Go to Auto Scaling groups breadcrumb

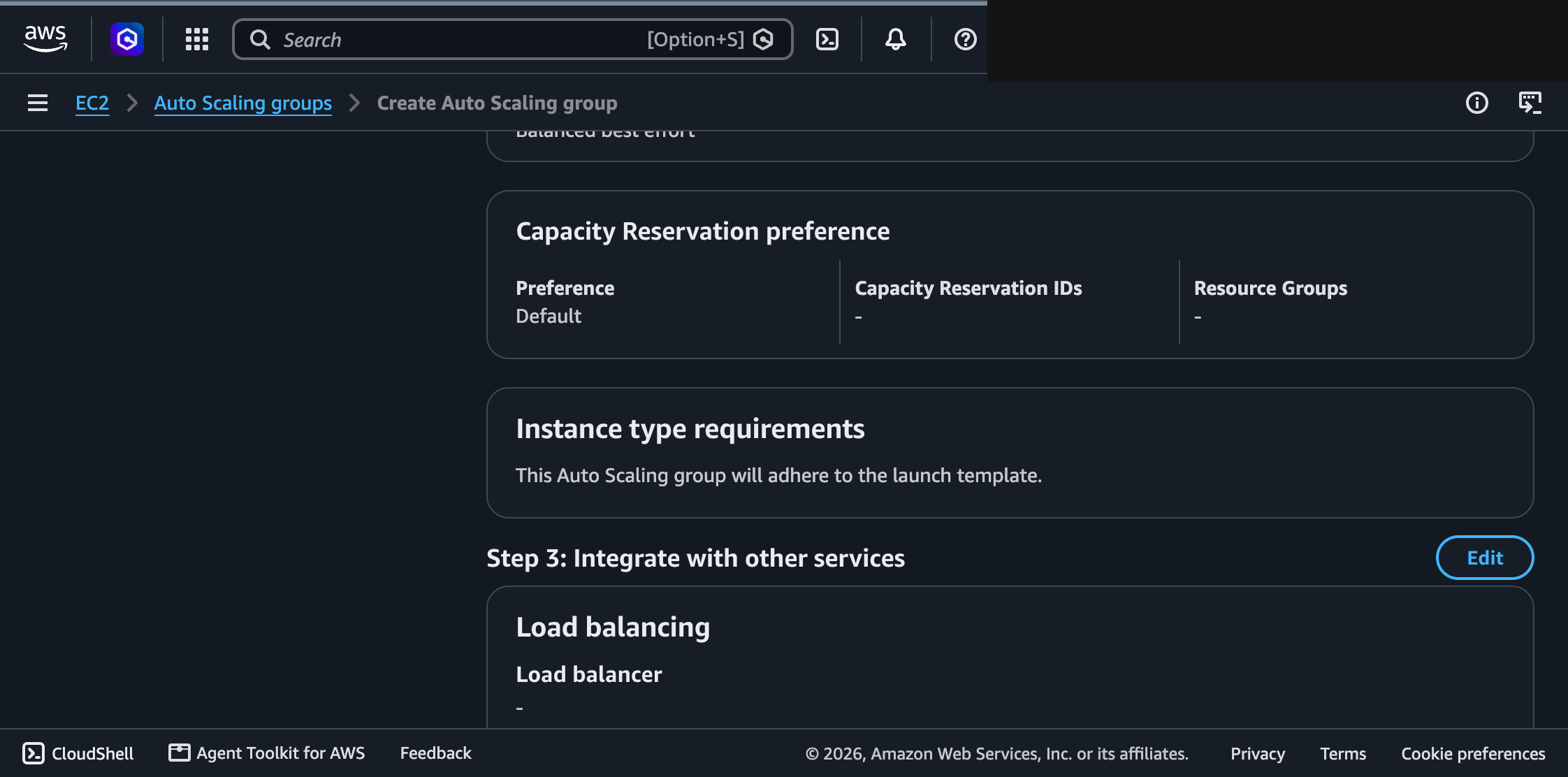243,103
